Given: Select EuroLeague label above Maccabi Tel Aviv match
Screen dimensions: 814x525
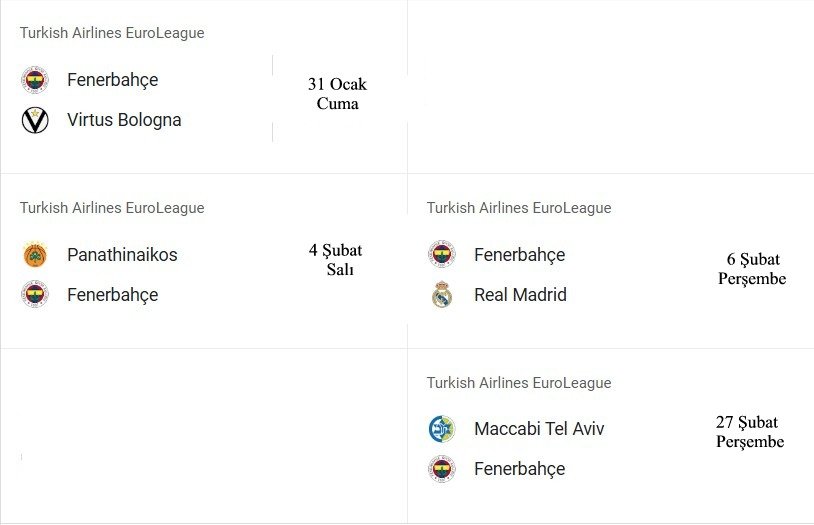Looking at the screenshot, I should click(519, 383).
